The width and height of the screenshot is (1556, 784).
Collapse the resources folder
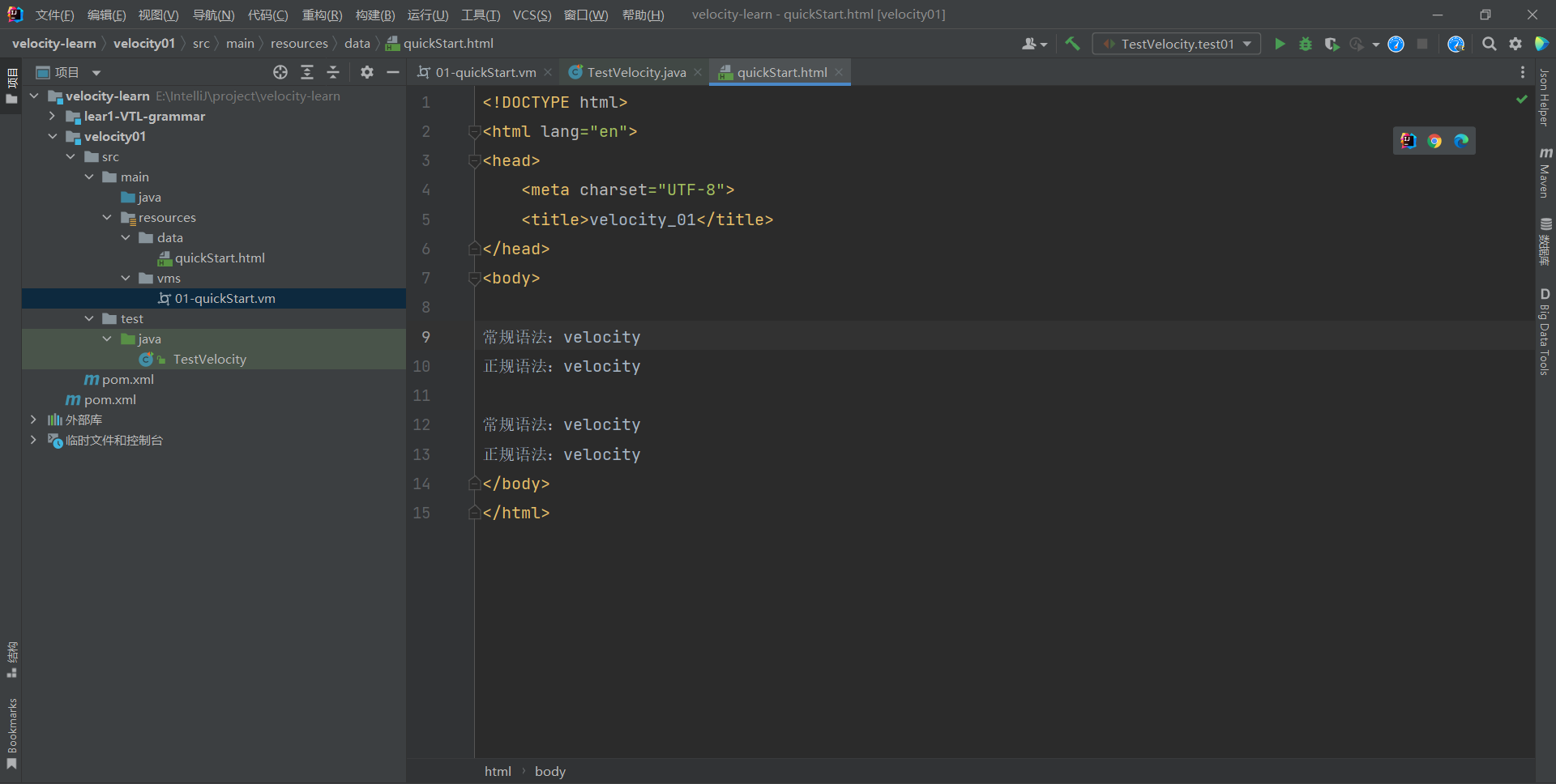point(107,217)
